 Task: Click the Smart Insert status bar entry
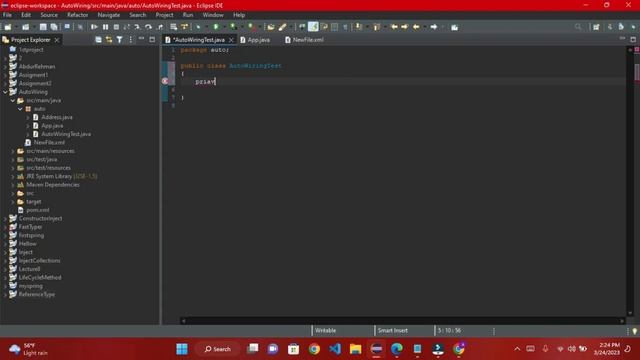point(393,331)
